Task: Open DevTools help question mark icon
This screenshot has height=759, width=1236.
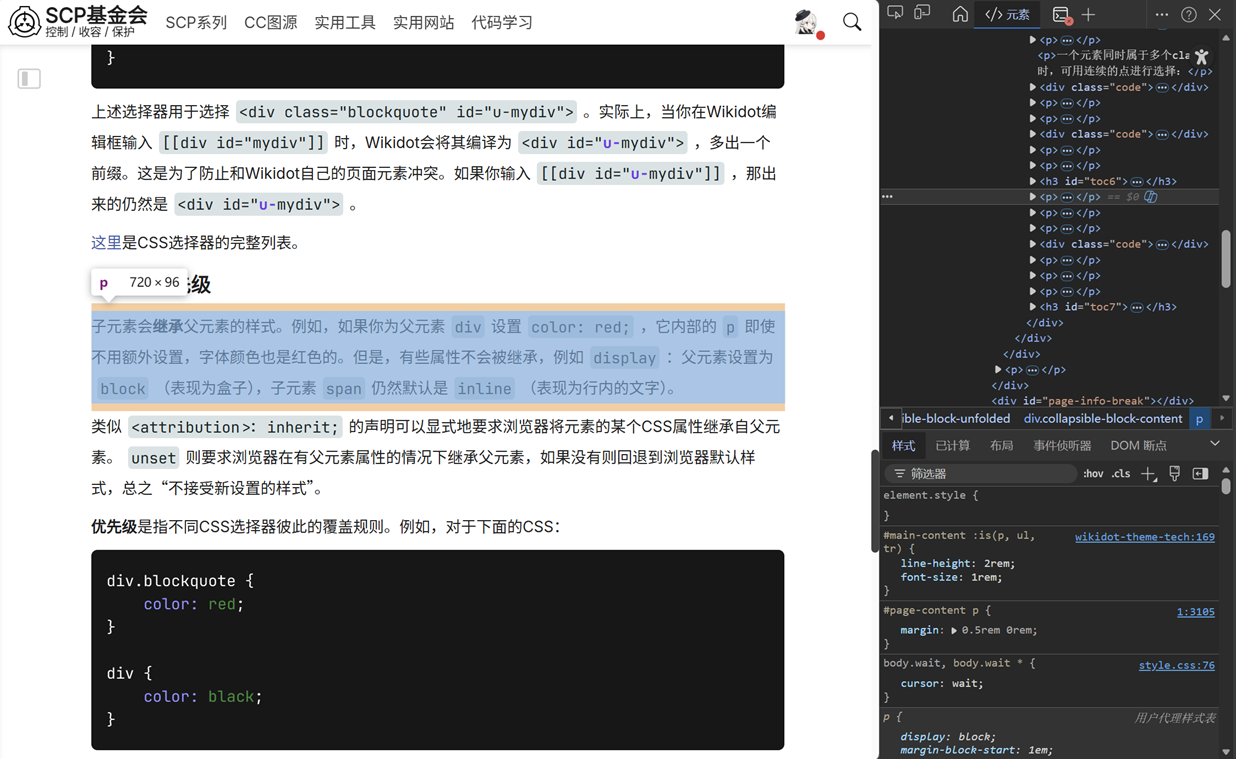Action: point(1188,15)
